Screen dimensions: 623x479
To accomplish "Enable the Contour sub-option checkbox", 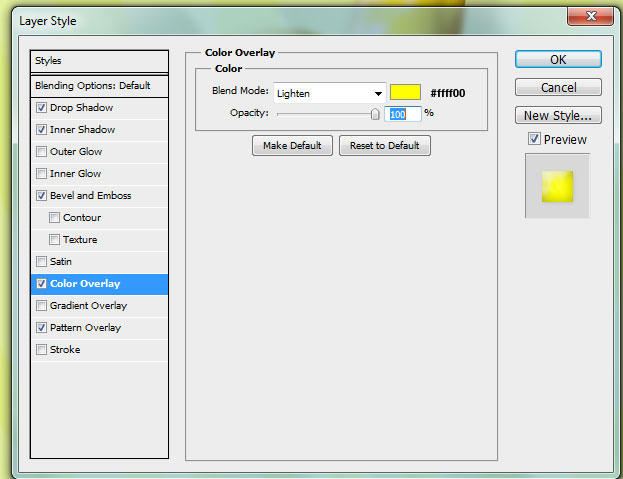I will click(x=54, y=218).
